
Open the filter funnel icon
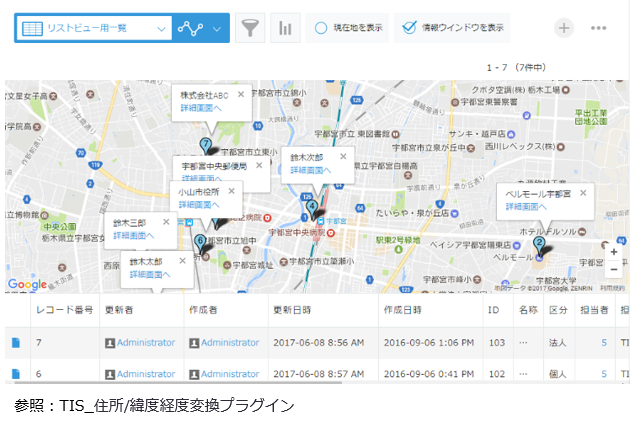[x=250, y=28]
